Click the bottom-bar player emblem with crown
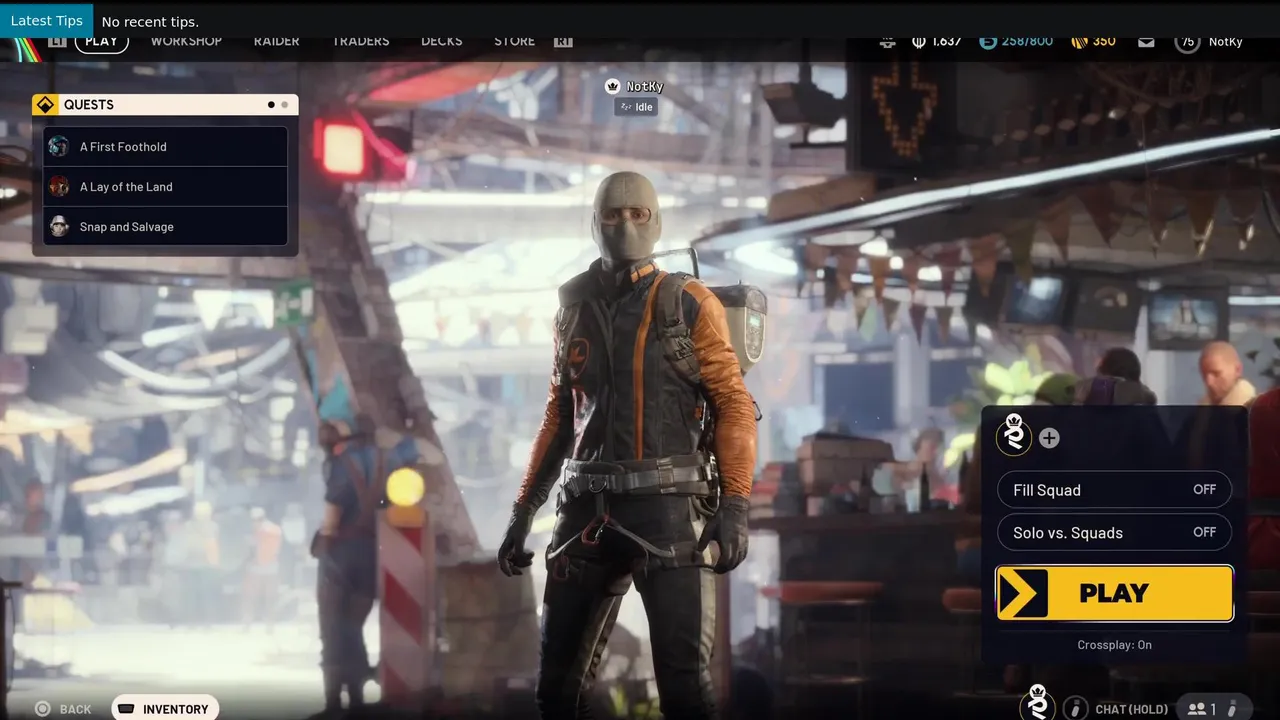Viewport: 1280px width, 720px height. tap(1038, 703)
